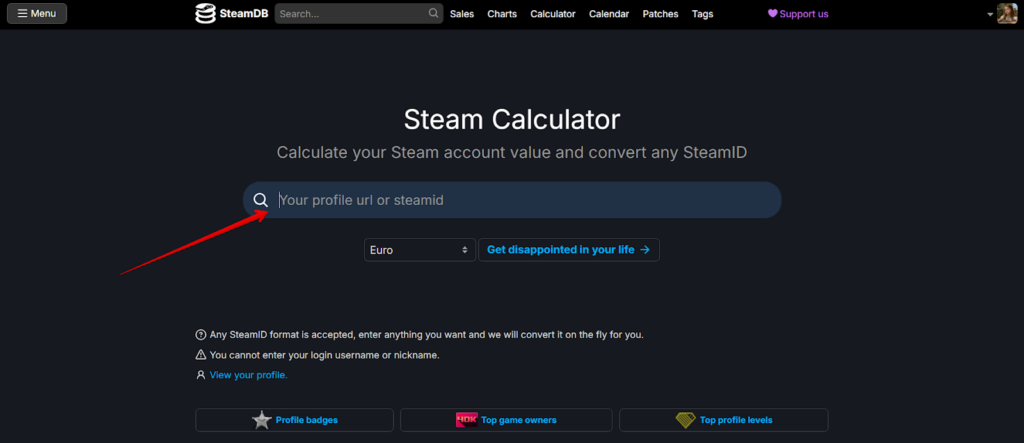
Task: Click the gold diamond levels icon
Action: click(x=685, y=420)
